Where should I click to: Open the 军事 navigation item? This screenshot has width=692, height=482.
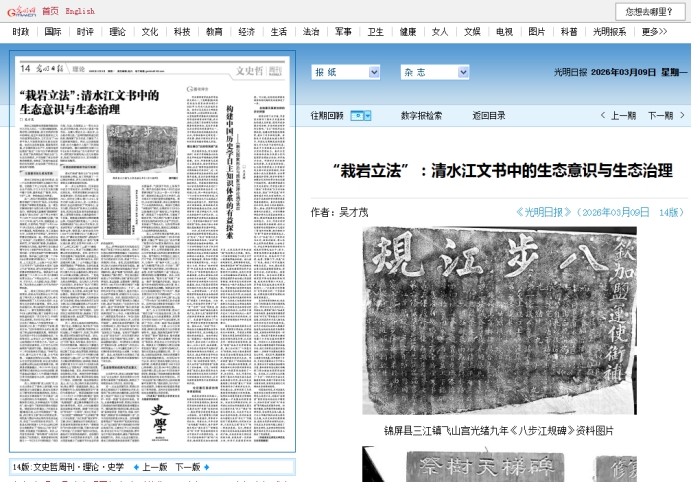tap(342, 32)
